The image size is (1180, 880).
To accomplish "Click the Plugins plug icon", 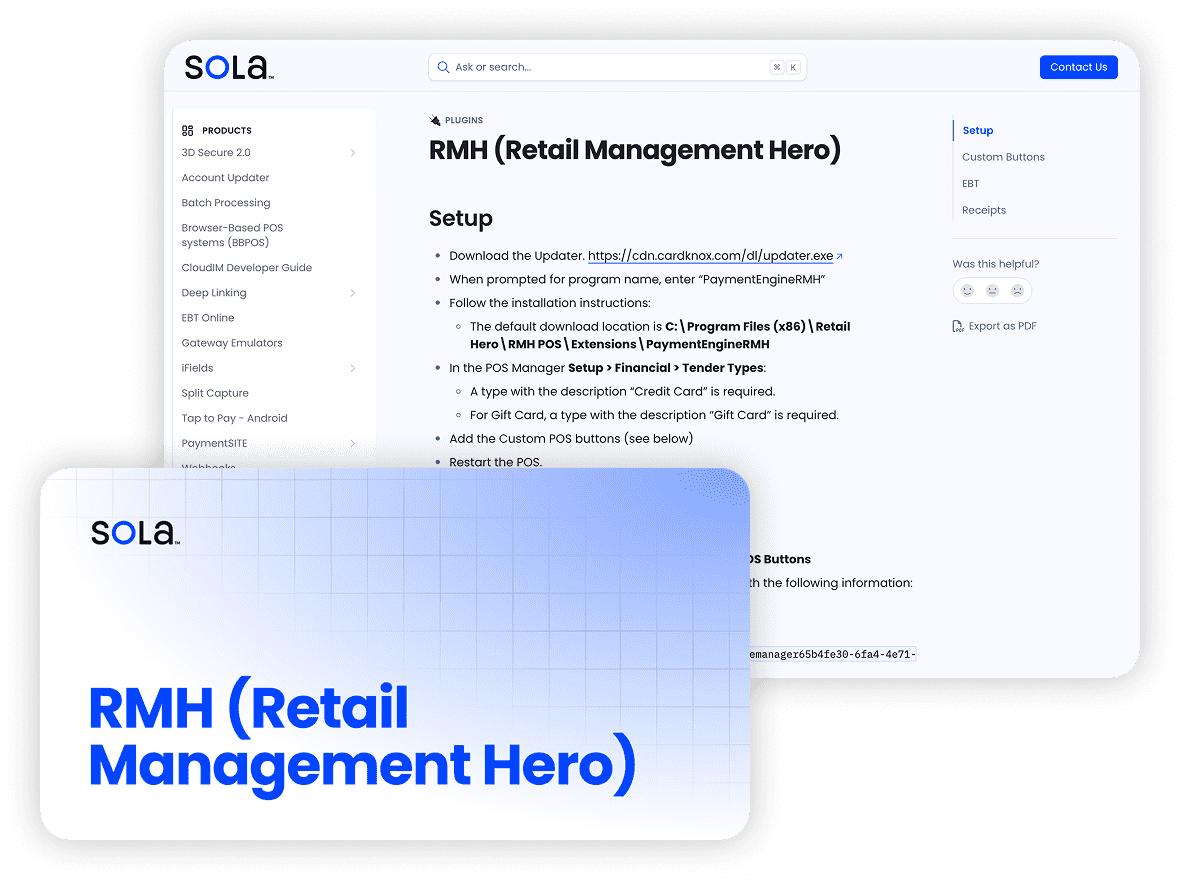I will tap(435, 120).
